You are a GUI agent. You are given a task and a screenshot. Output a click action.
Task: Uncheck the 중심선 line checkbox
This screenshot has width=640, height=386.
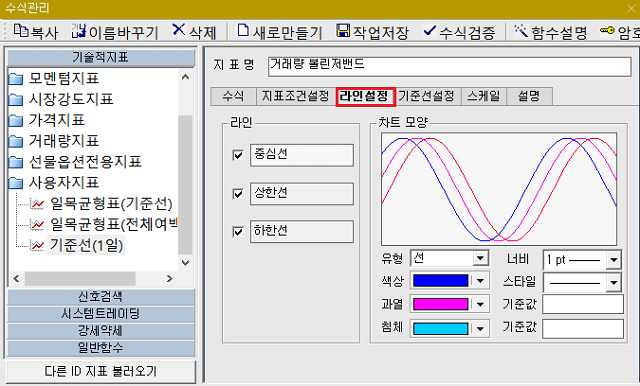coord(238,155)
